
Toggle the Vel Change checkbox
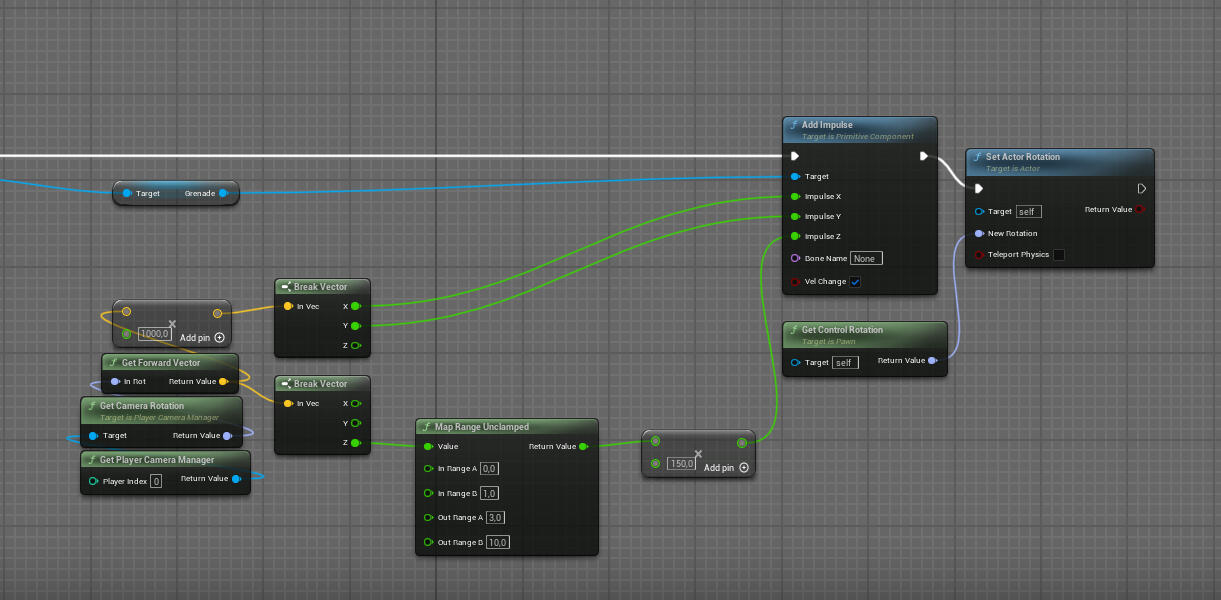pos(855,282)
